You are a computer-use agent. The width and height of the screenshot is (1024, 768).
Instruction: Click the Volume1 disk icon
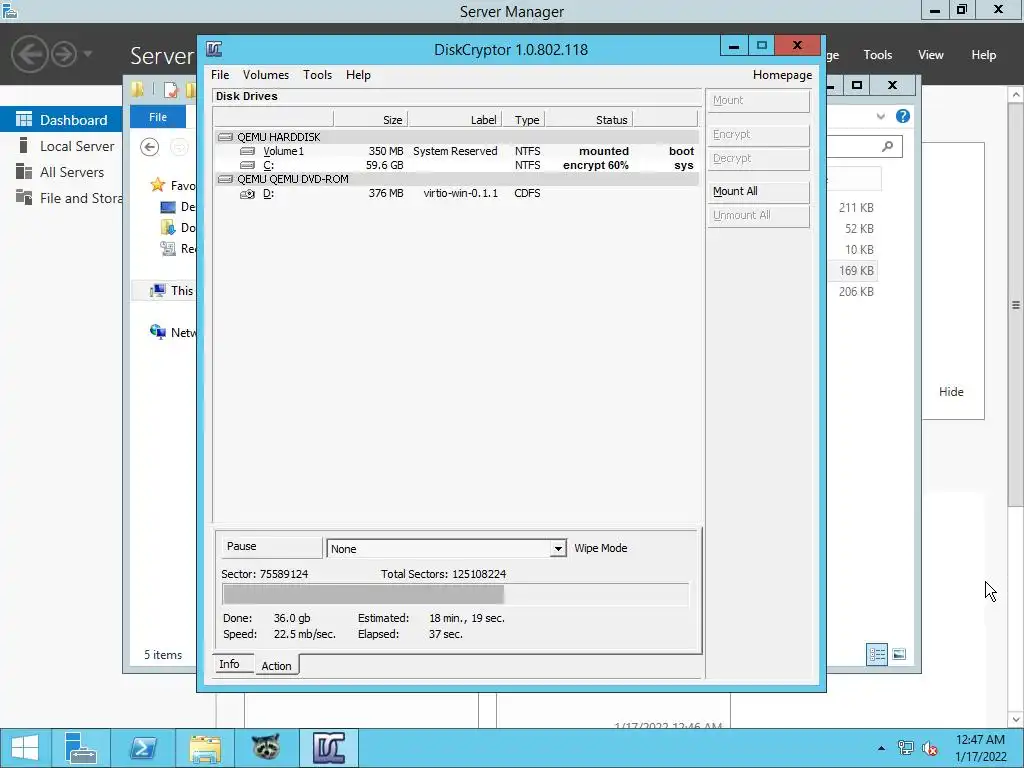click(248, 151)
